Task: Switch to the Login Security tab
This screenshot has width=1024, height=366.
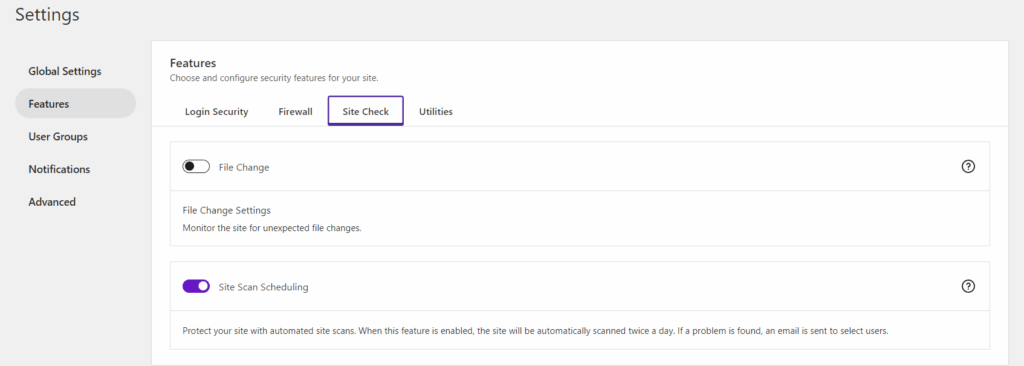Action: 217,112
